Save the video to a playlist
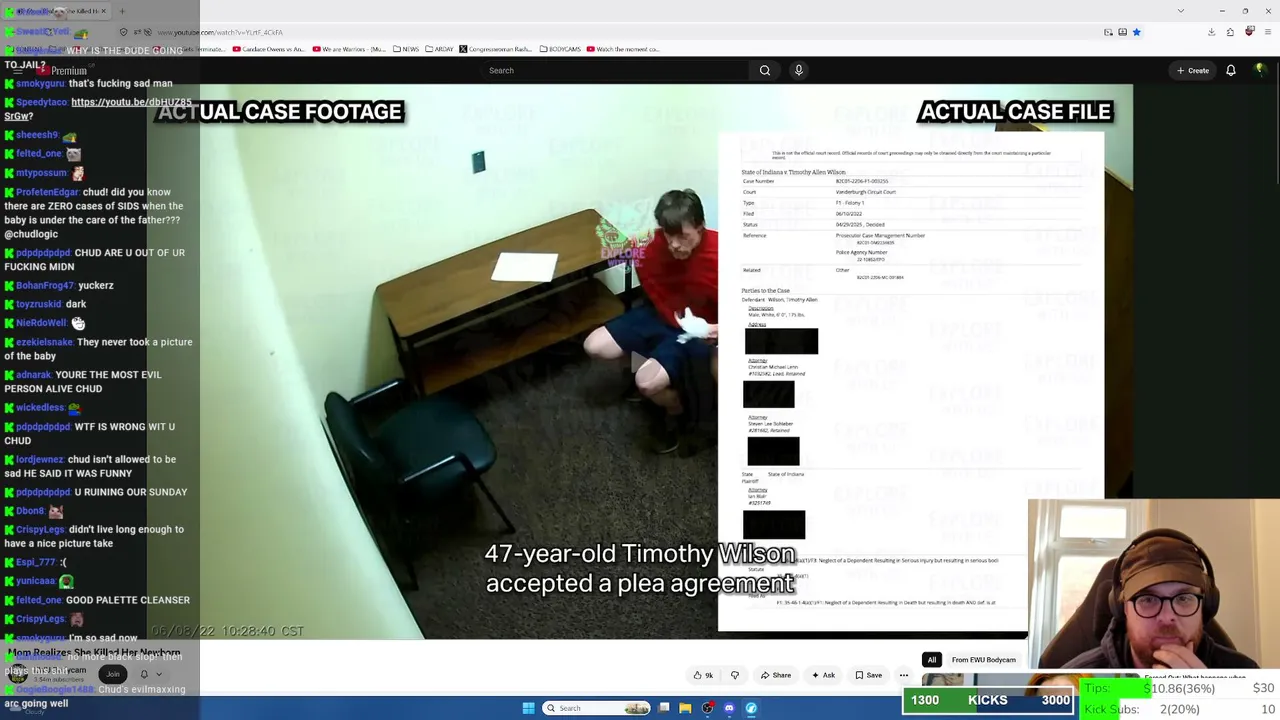Viewport: 1280px width, 720px height. click(x=869, y=675)
